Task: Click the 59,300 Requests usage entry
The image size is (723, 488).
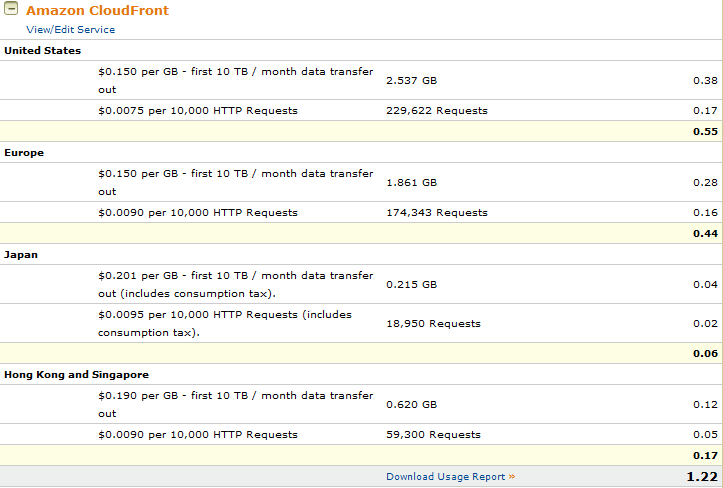Action: tap(433, 435)
